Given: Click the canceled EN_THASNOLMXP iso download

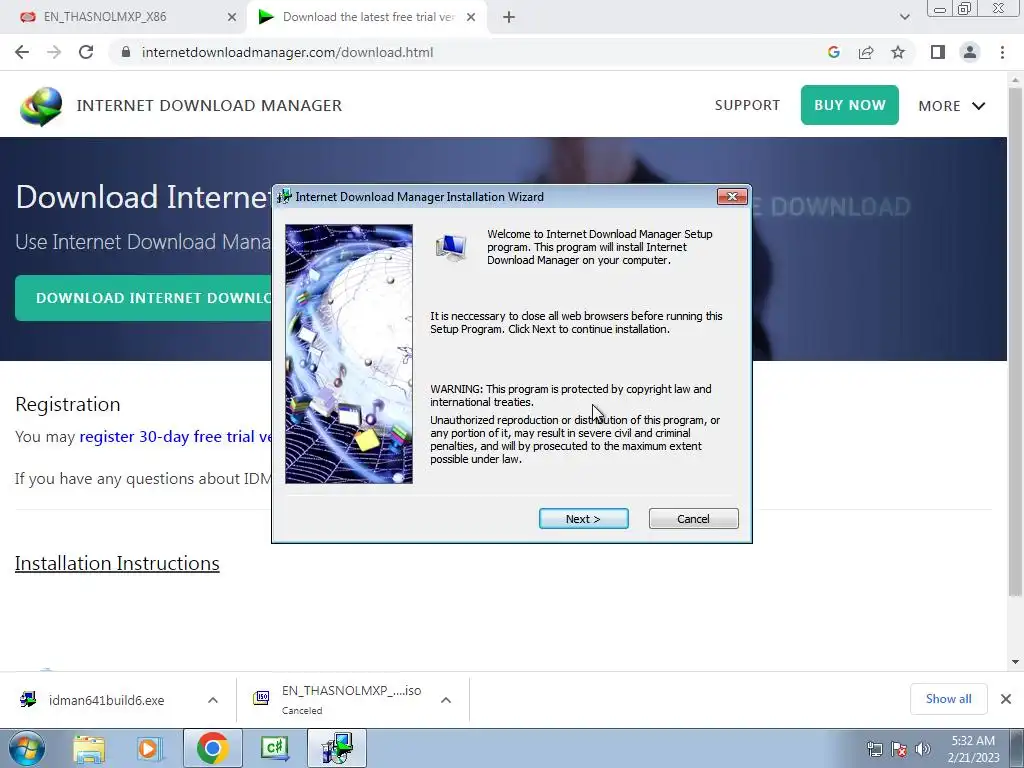Looking at the screenshot, I should 338,699.
